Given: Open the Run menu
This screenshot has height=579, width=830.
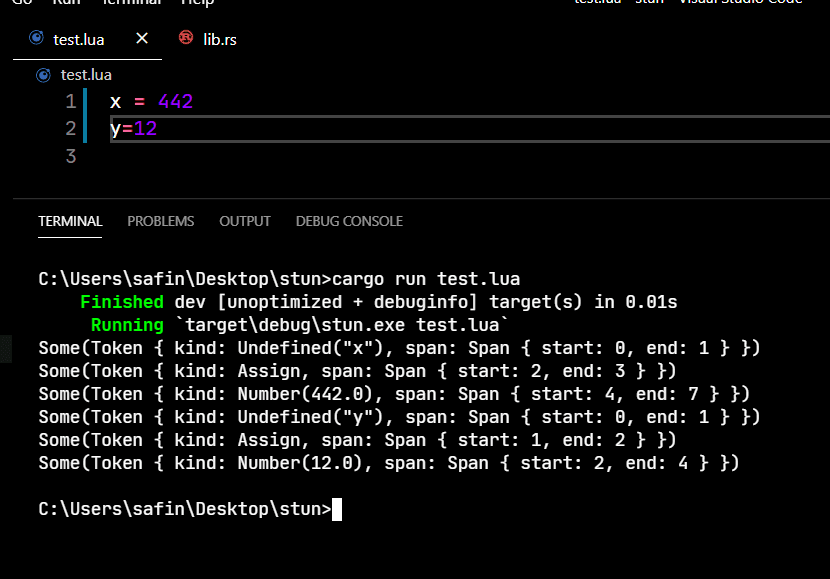Looking at the screenshot, I should point(67,2).
